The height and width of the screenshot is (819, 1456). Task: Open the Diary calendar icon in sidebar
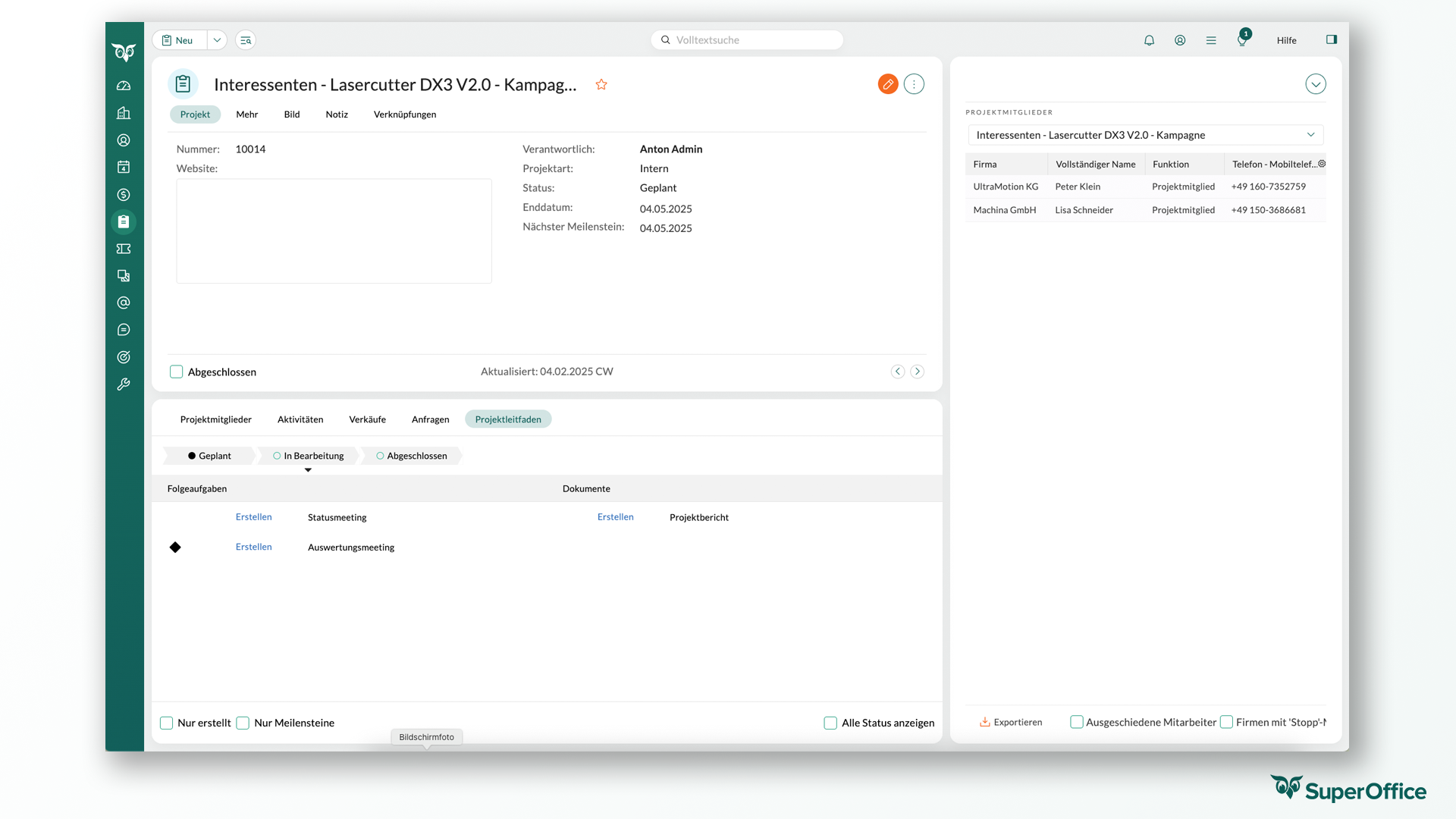click(x=124, y=167)
